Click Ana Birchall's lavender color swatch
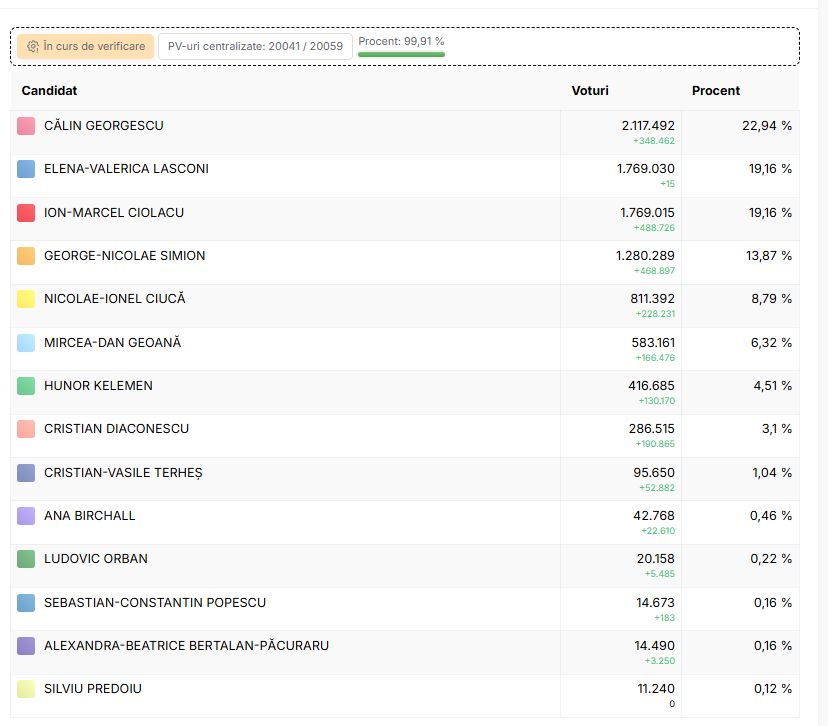828x726 pixels. pos(26,516)
